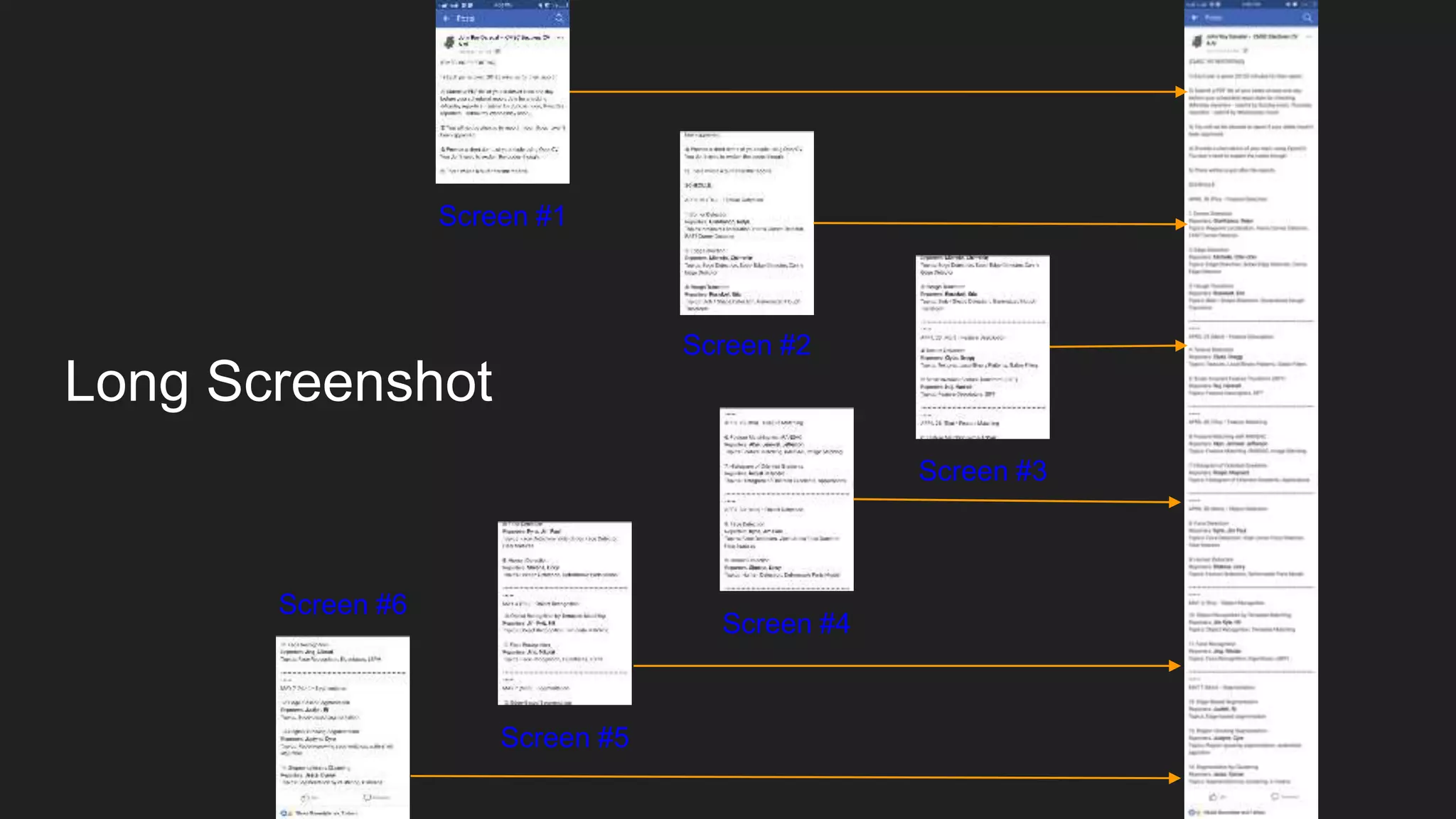This screenshot has height=819, width=1456.
Task: Click Comment icon in long screenshot
Action: click(x=1275, y=797)
